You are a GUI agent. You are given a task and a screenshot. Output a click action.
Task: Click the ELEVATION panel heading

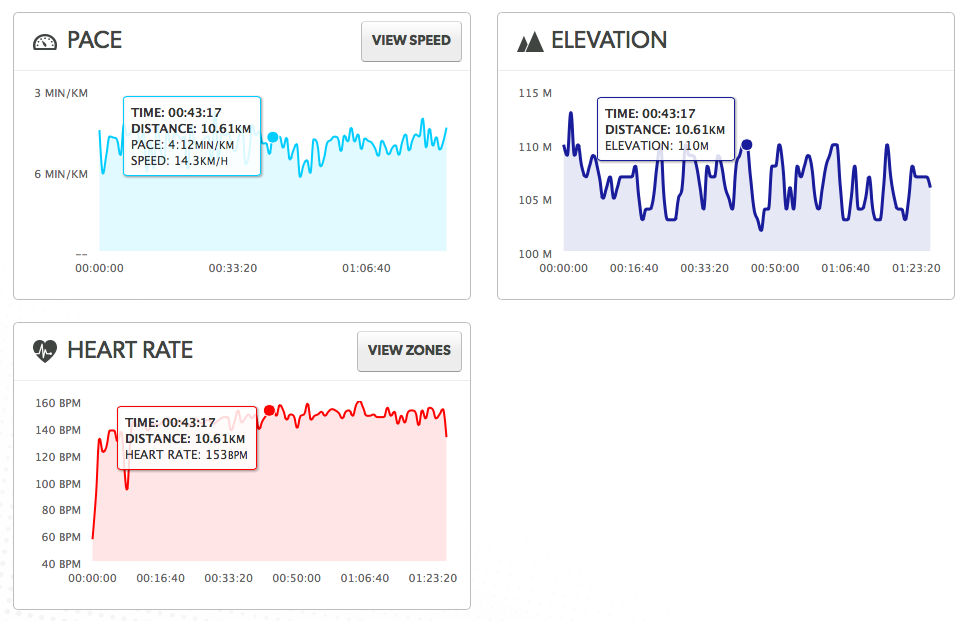(x=609, y=41)
